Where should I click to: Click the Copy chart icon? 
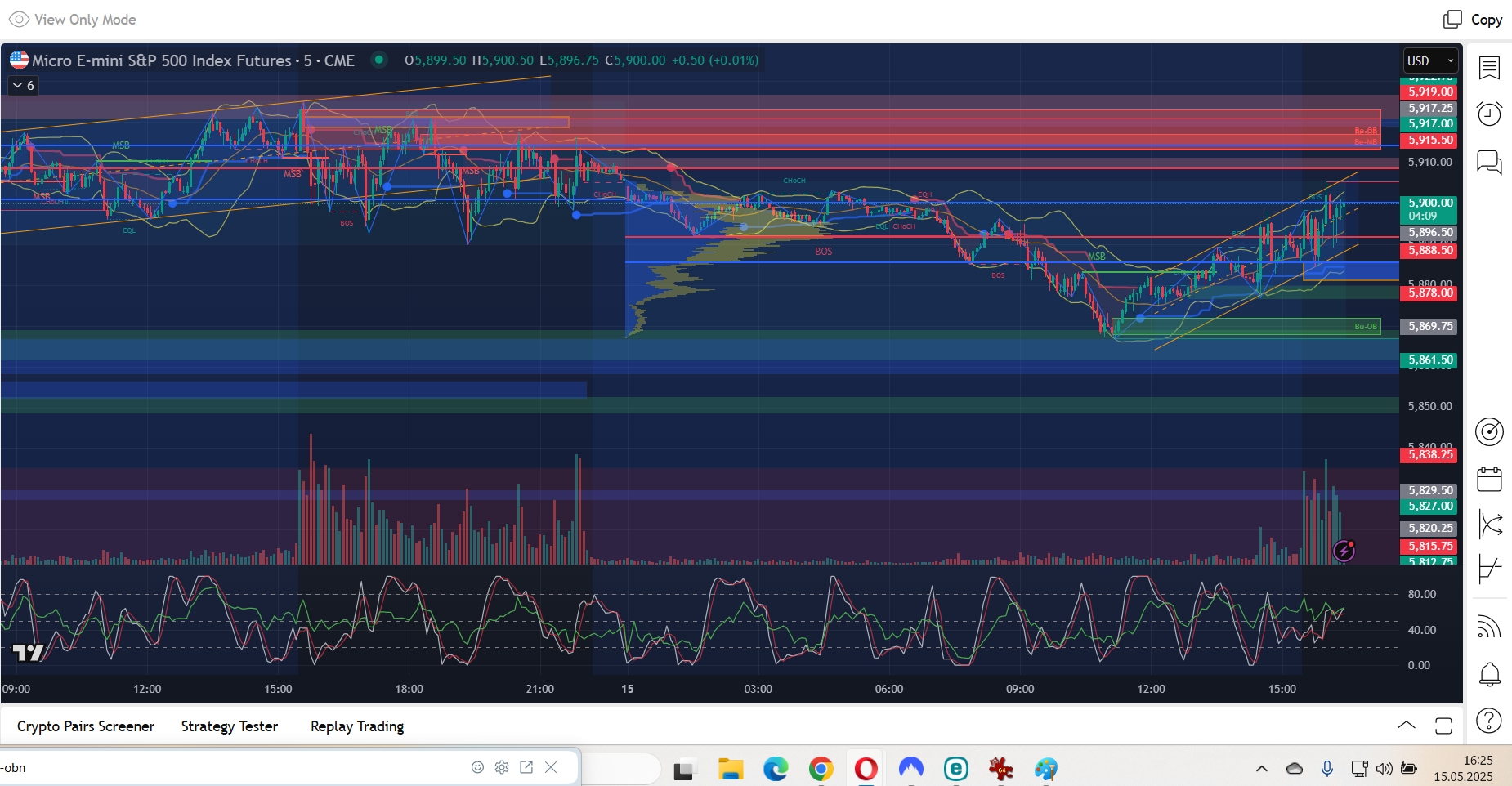(x=1452, y=19)
